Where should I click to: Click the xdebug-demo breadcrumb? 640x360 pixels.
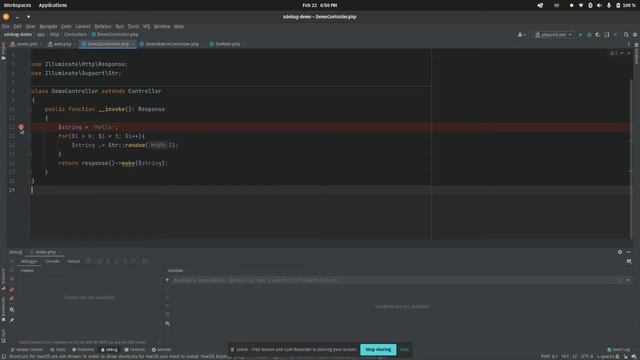click(x=18, y=35)
